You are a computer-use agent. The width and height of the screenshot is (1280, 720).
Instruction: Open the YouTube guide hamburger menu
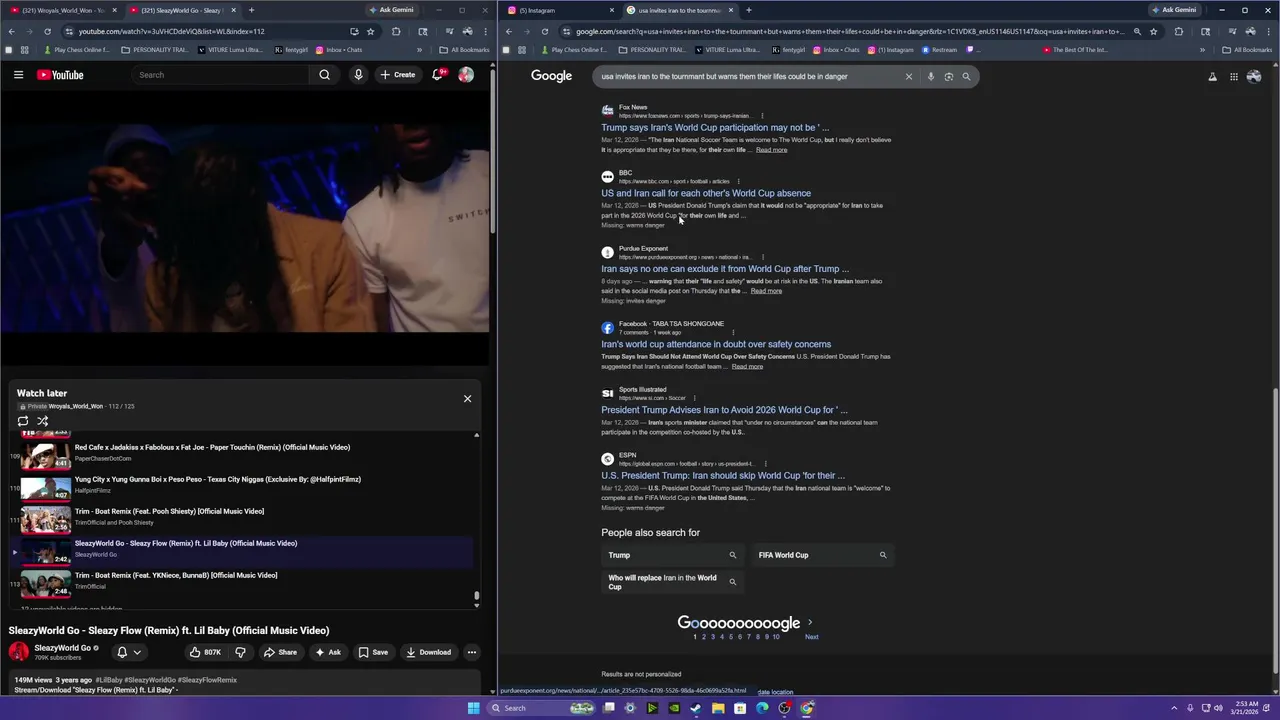click(18, 75)
